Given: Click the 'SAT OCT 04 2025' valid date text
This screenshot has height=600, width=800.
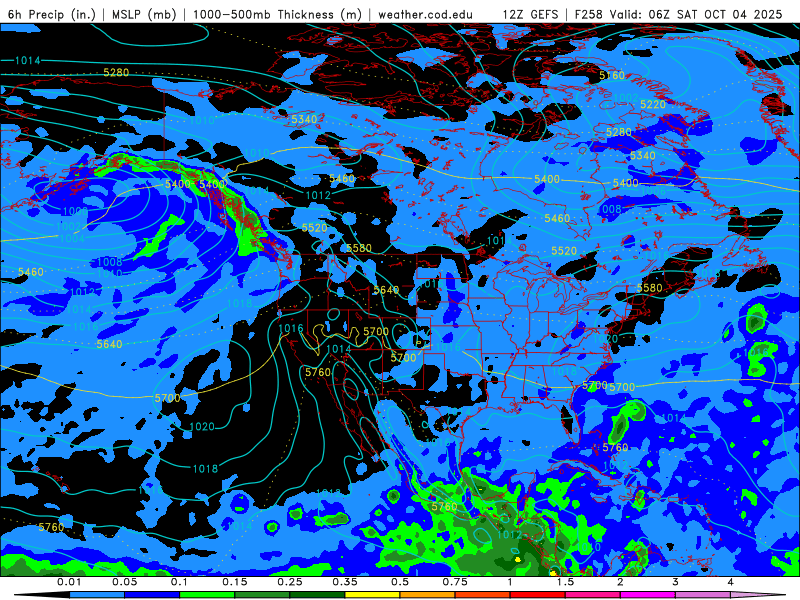Looking at the screenshot, I should (x=730, y=14).
